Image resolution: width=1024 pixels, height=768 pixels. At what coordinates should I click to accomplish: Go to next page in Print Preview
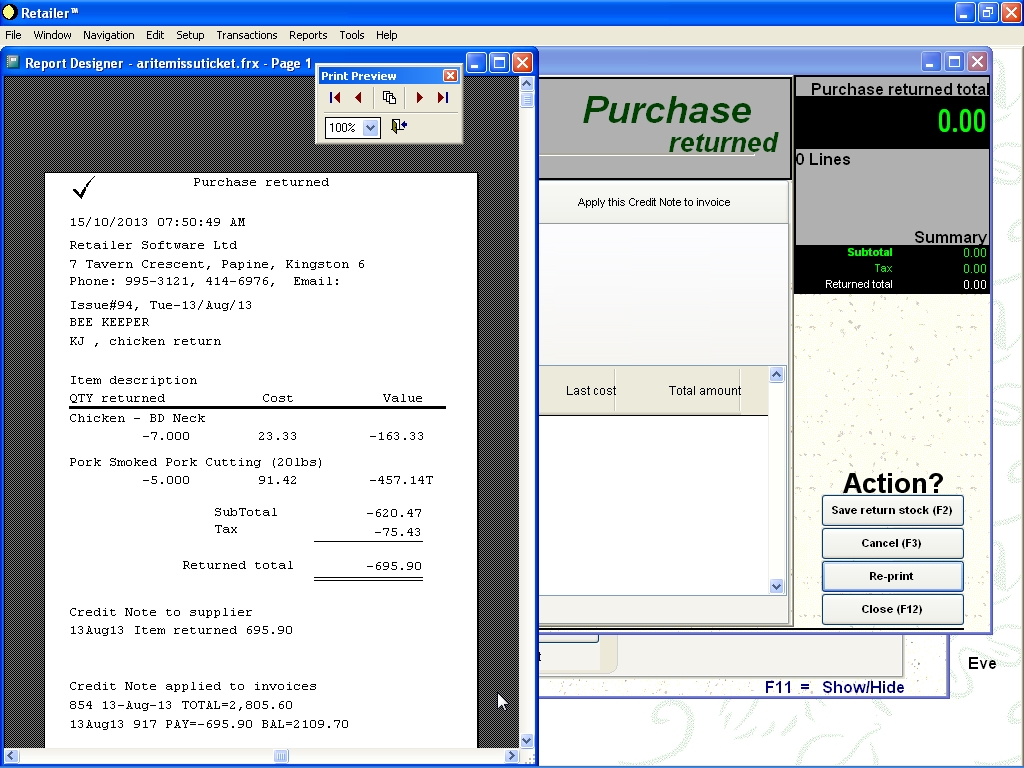coord(419,98)
